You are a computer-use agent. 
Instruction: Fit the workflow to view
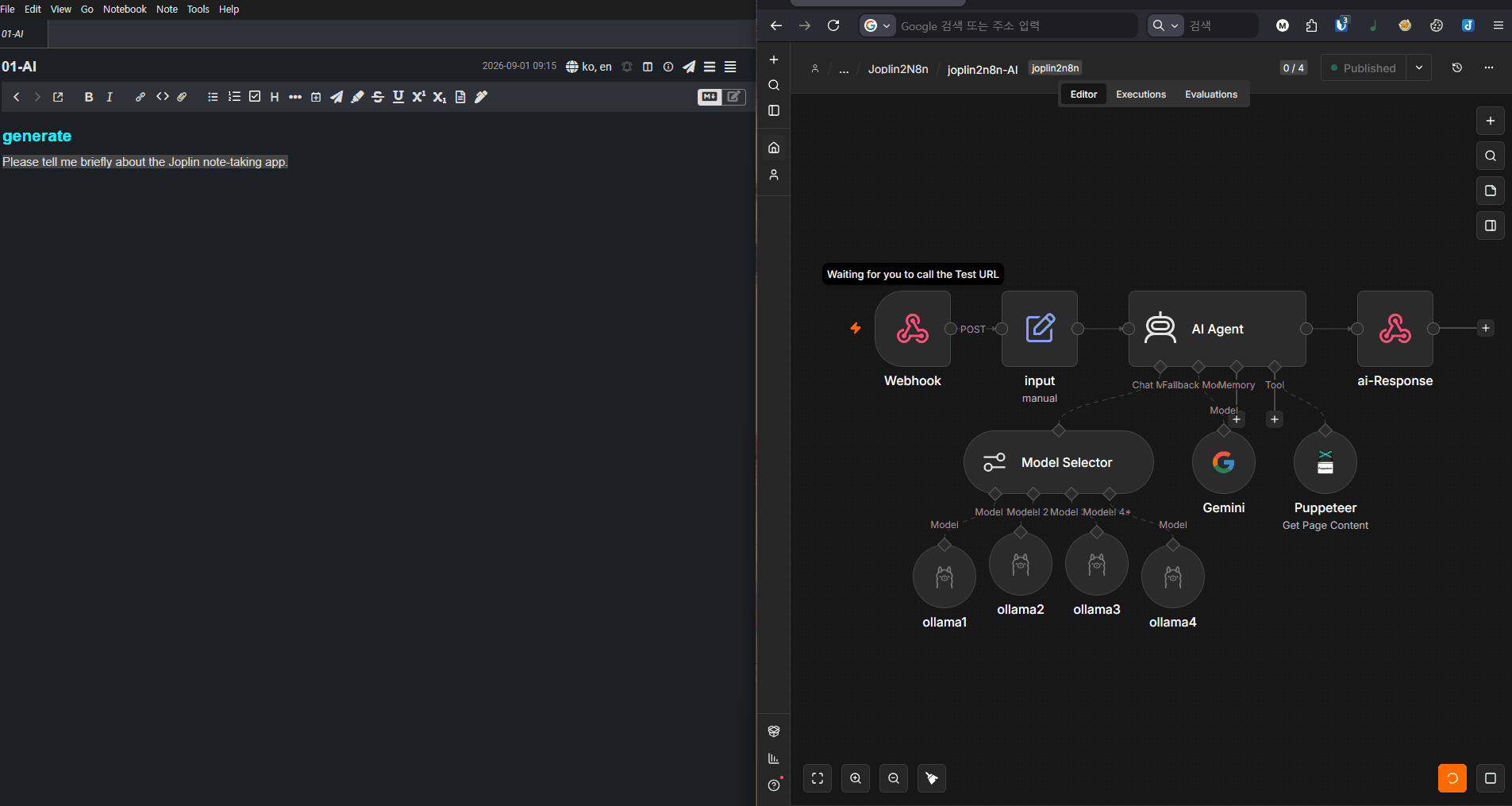coord(818,778)
